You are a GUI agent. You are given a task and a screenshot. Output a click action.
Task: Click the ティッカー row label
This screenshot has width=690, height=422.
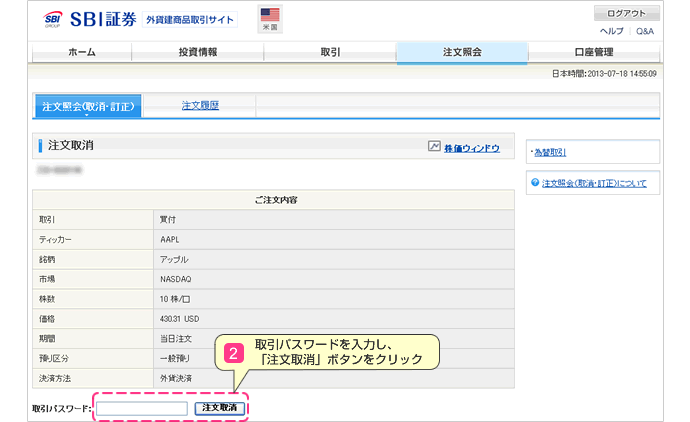[55, 239]
